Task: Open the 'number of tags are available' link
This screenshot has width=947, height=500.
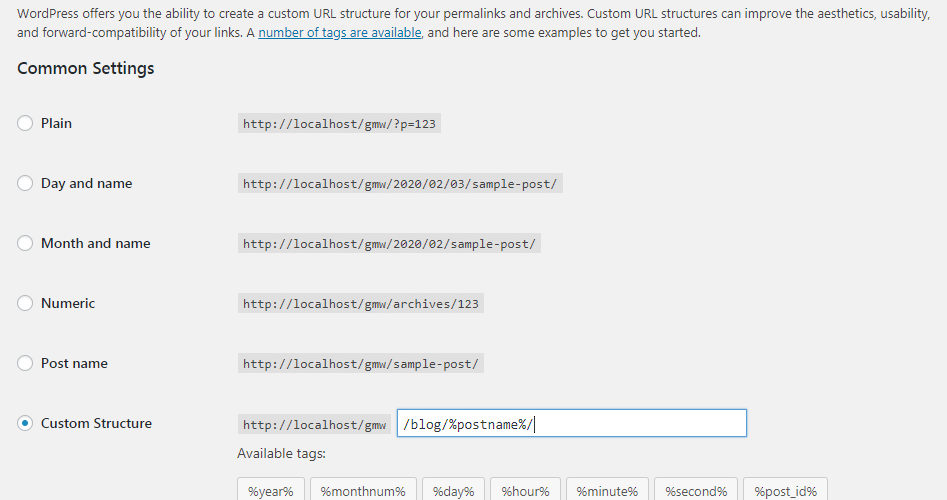Action: tap(340, 32)
